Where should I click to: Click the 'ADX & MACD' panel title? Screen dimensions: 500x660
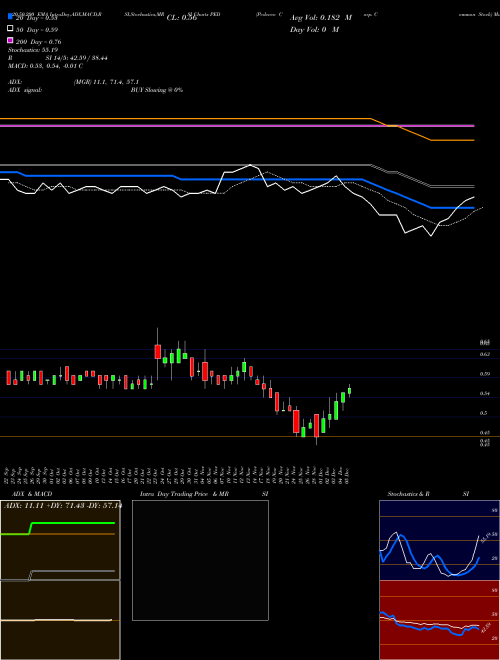[x=32, y=494]
